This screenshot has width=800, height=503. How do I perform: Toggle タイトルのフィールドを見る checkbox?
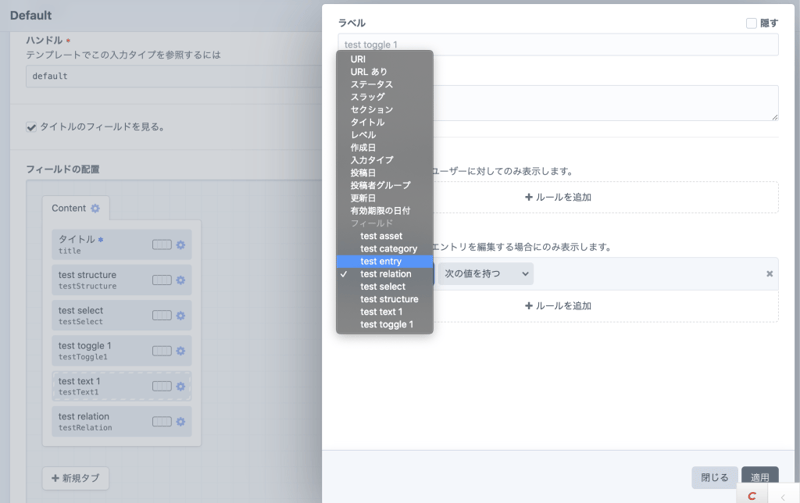click(32, 127)
